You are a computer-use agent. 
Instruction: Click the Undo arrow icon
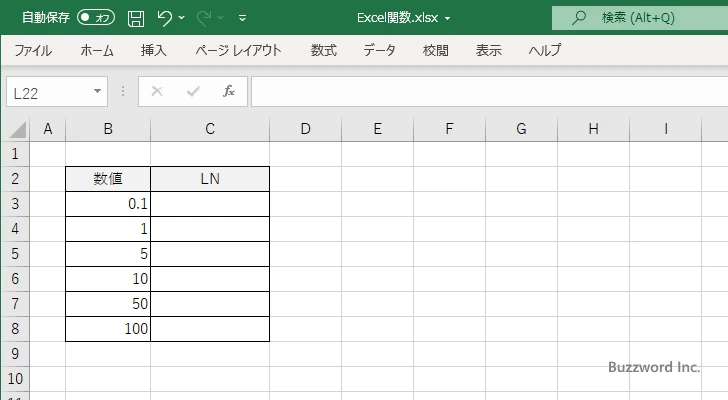pos(164,18)
